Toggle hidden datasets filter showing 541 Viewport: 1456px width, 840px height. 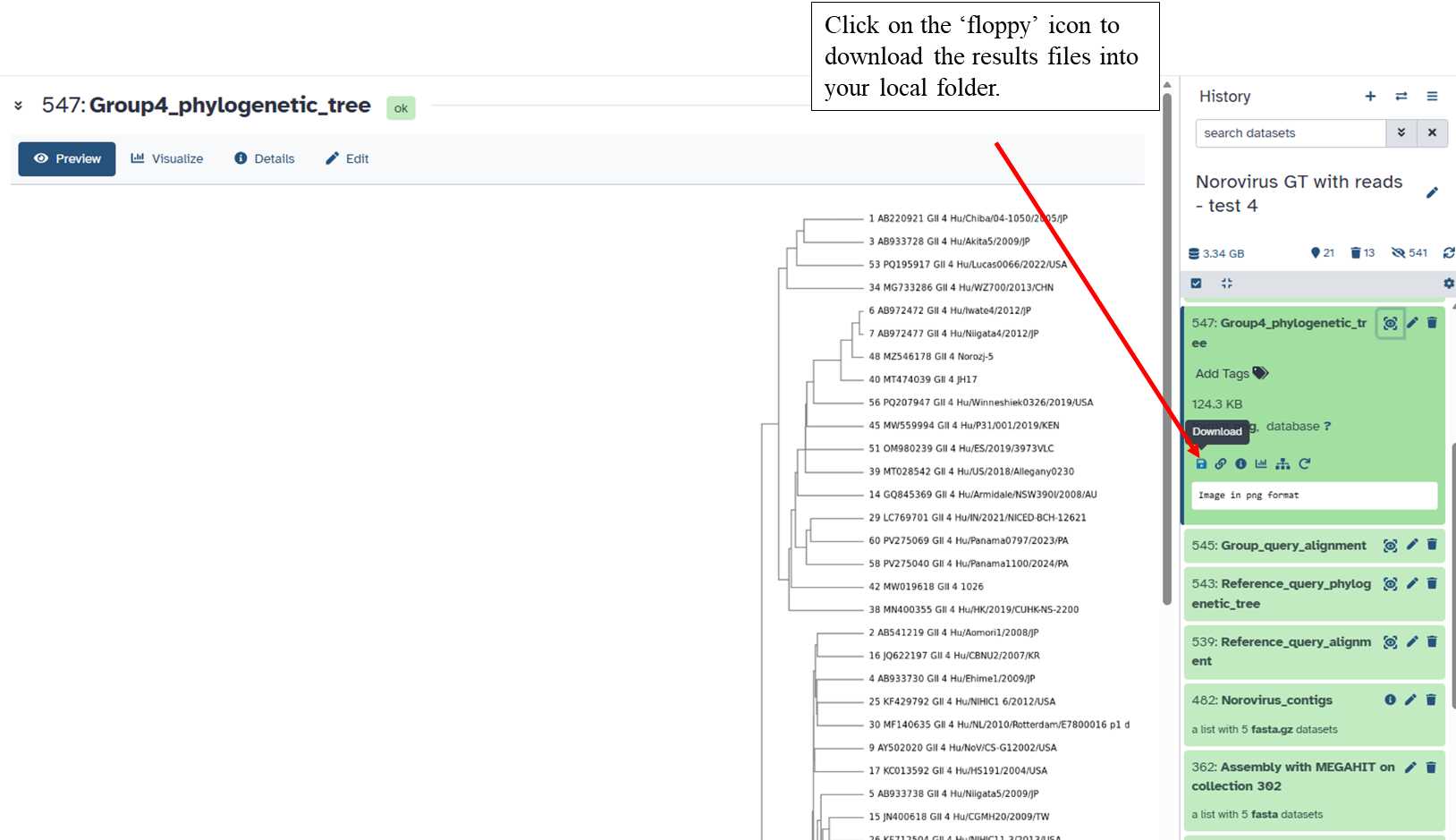(1409, 253)
